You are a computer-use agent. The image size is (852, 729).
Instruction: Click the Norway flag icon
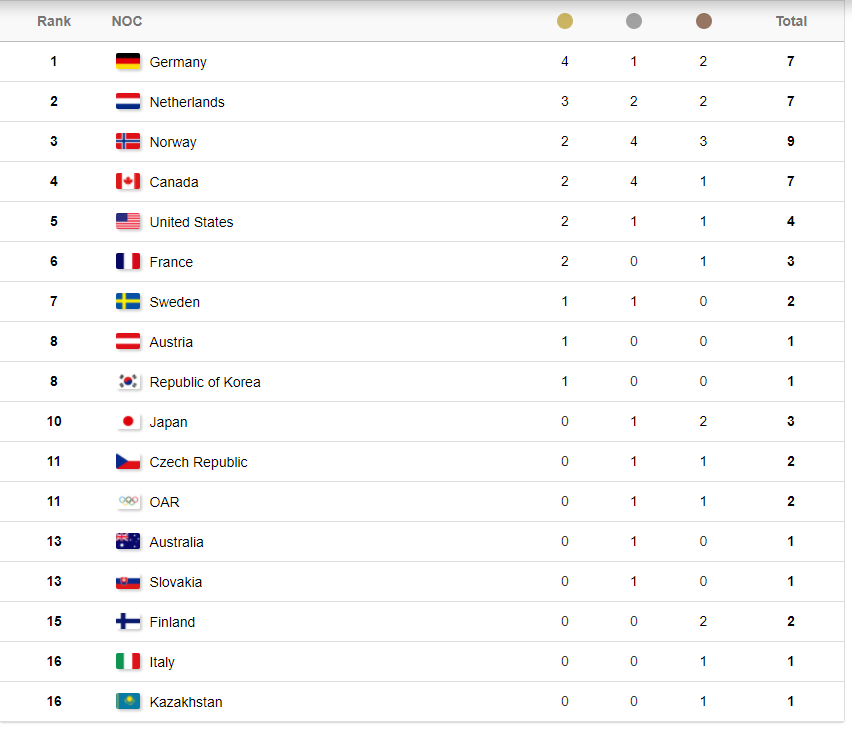coord(128,142)
